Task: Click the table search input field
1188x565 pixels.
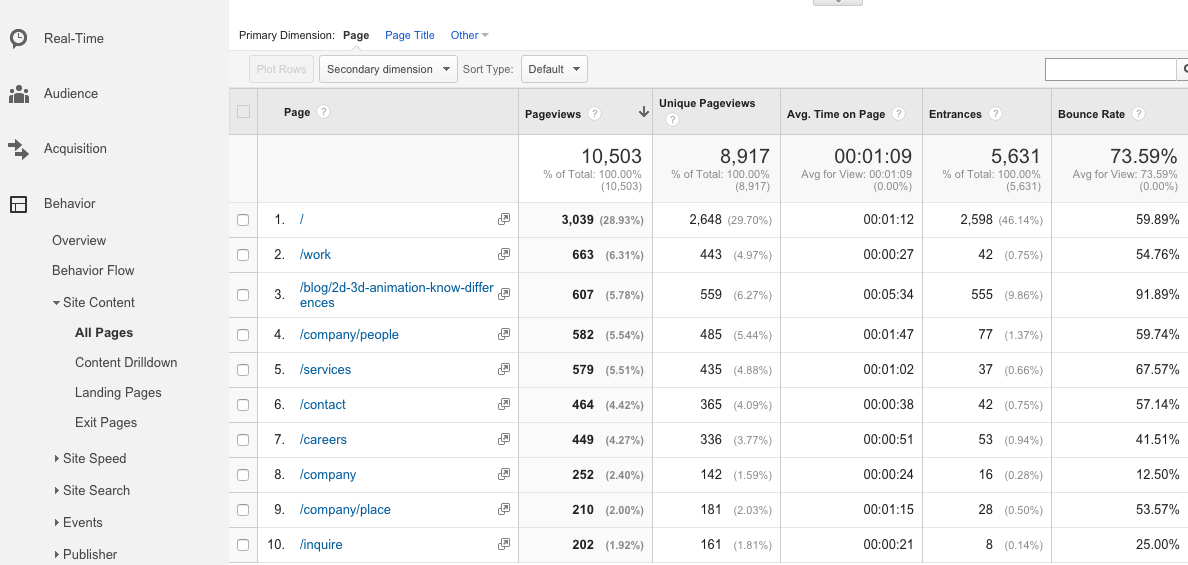Action: click(1110, 69)
